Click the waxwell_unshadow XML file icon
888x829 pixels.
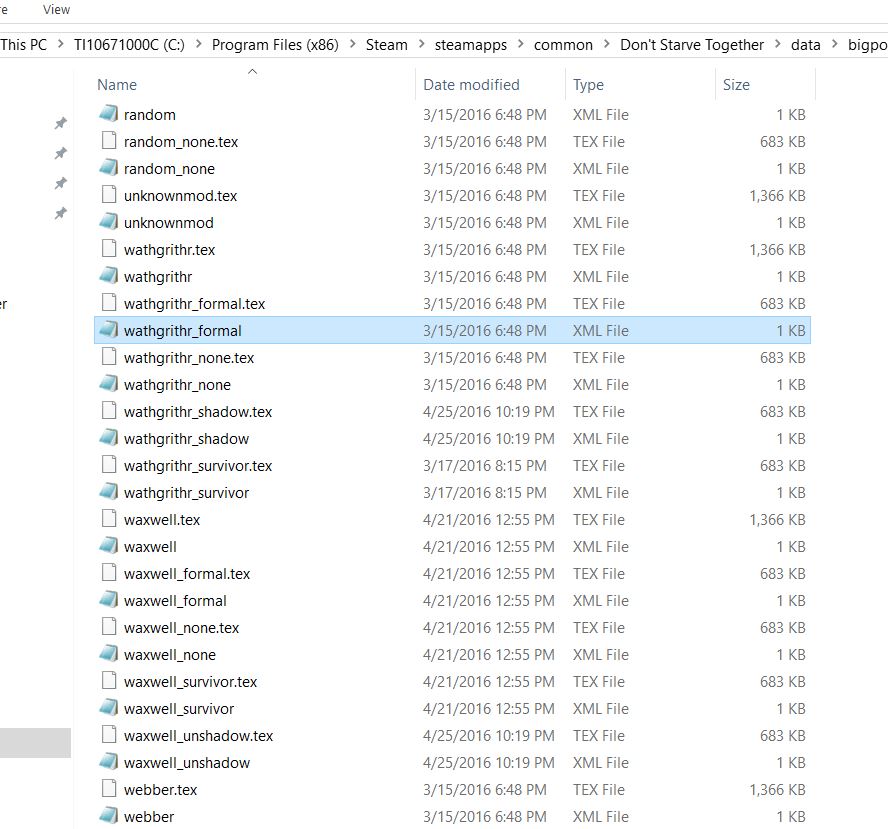pyautogui.click(x=109, y=763)
